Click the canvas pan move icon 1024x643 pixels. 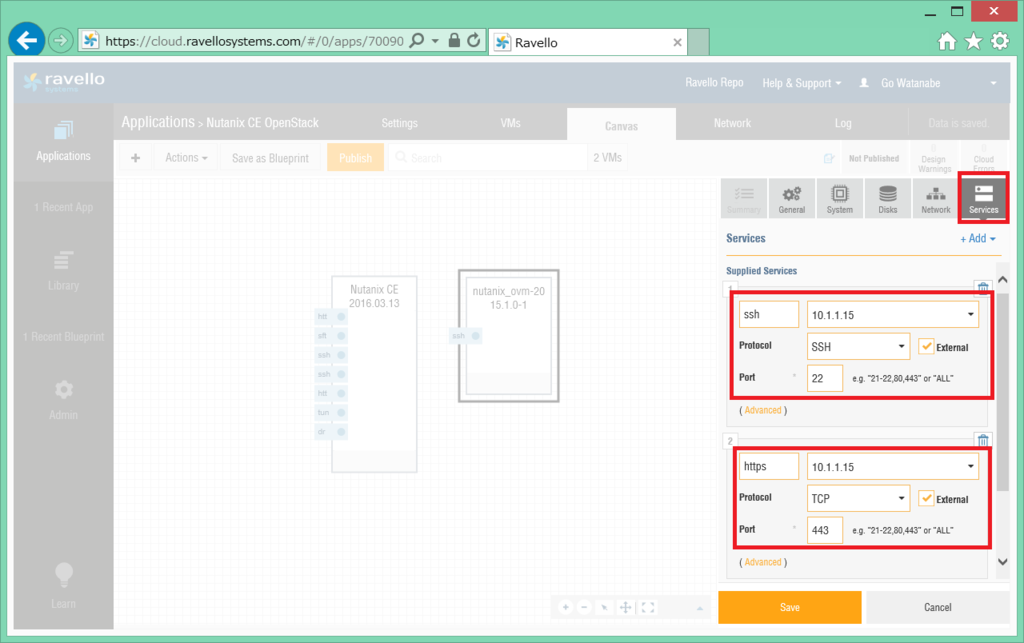click(x=625, y=607)
